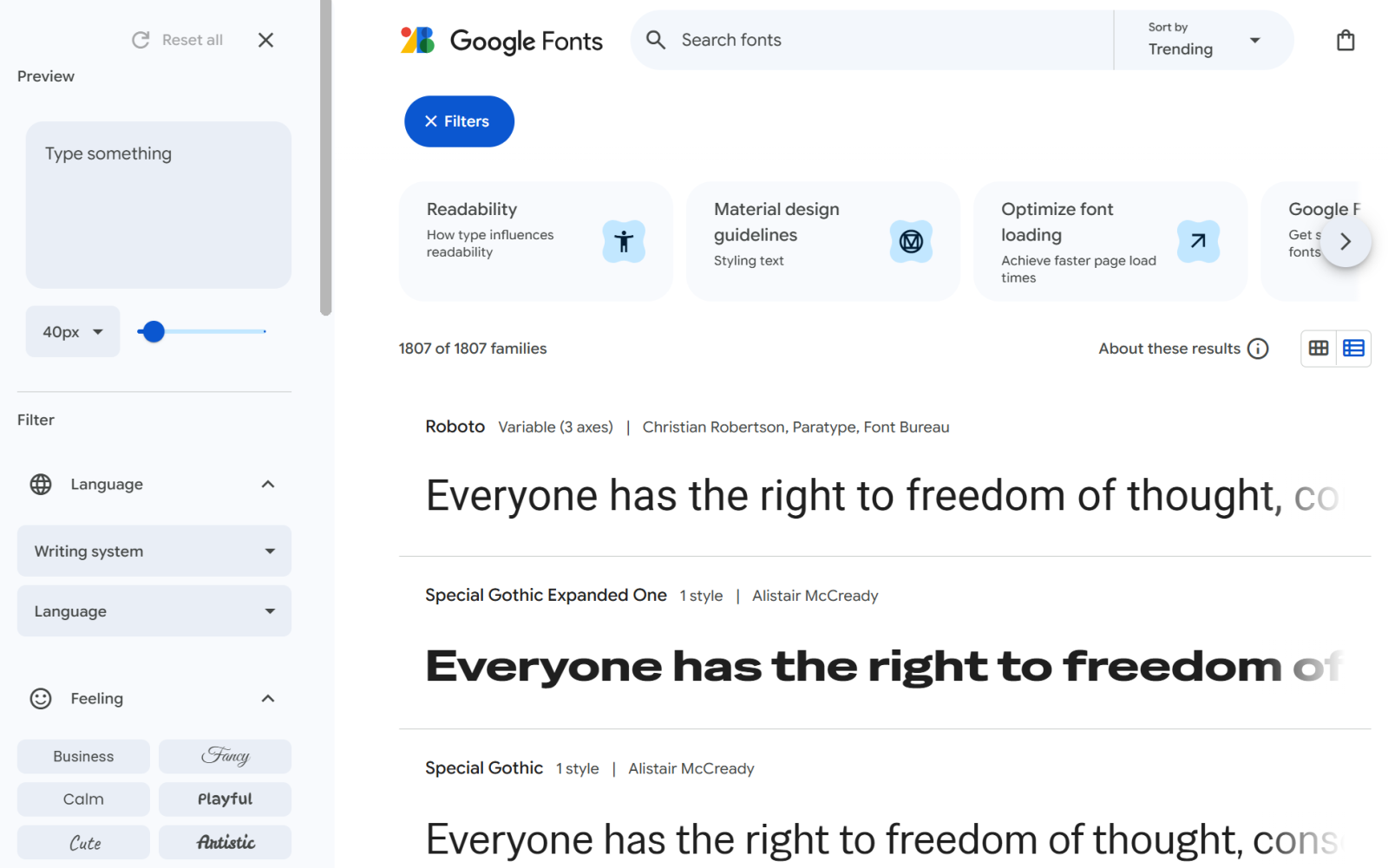The width and height of the screenshot is (1388, 868).
Task: Show next knowledge cards with arrow
Action: point(1345,242)
